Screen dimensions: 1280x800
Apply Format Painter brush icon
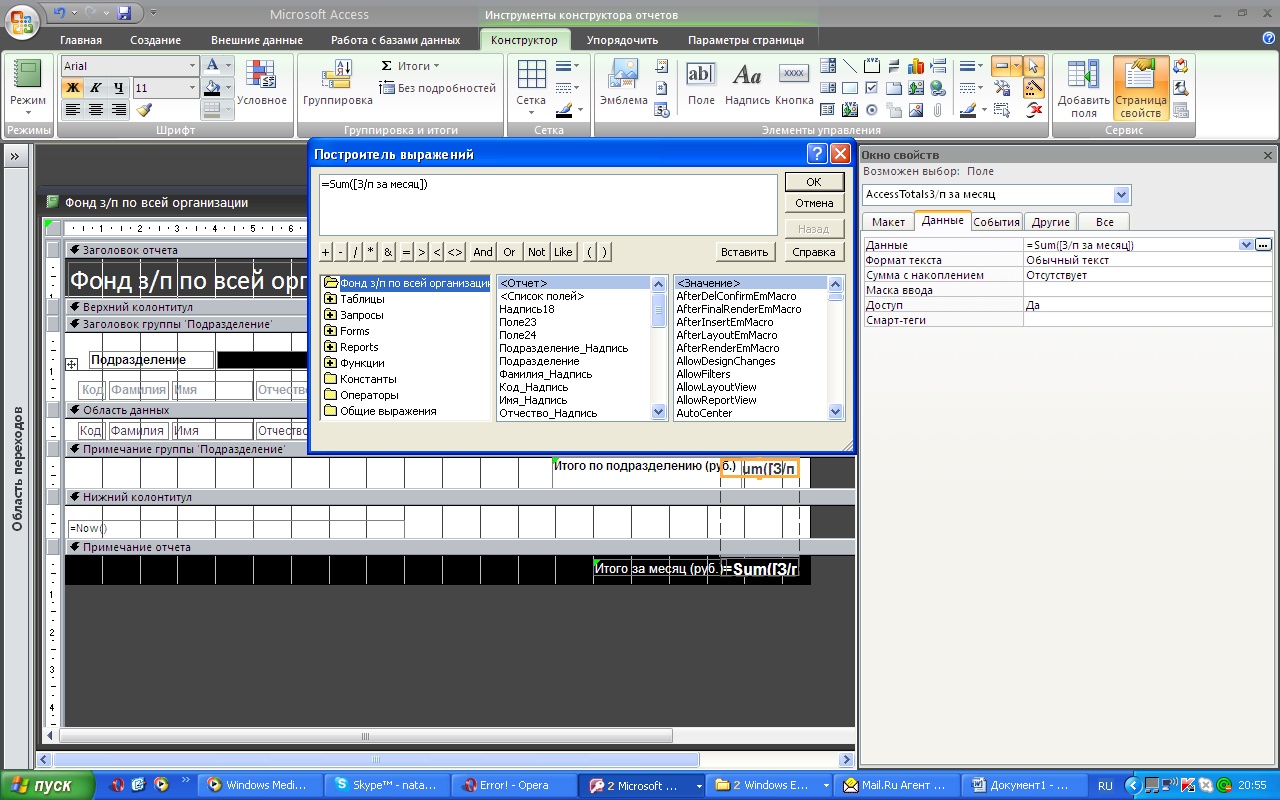pos(144,110)
